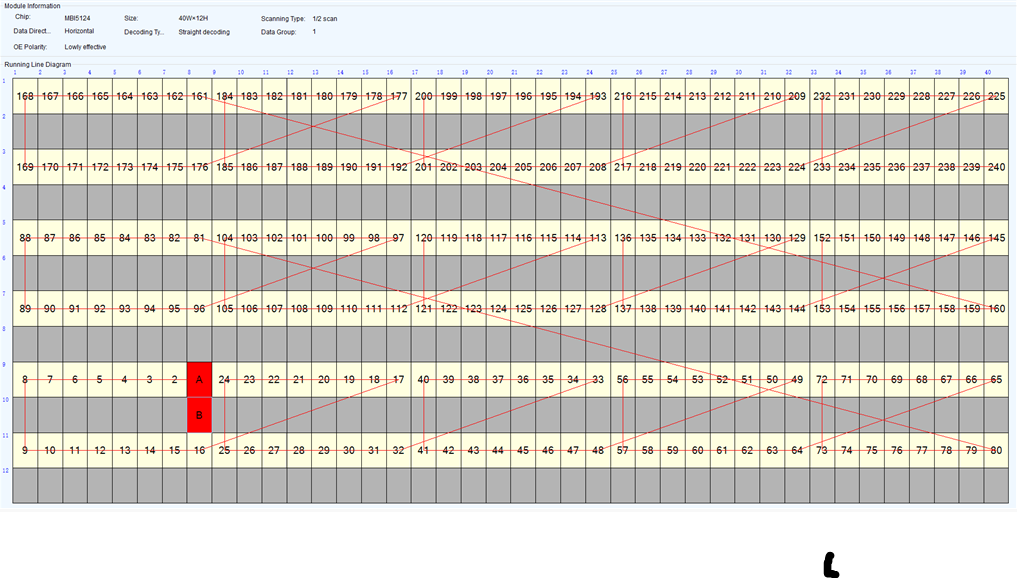Click the Running Line Diagram title bar
1017x578 pixels.
click(40, 62)
